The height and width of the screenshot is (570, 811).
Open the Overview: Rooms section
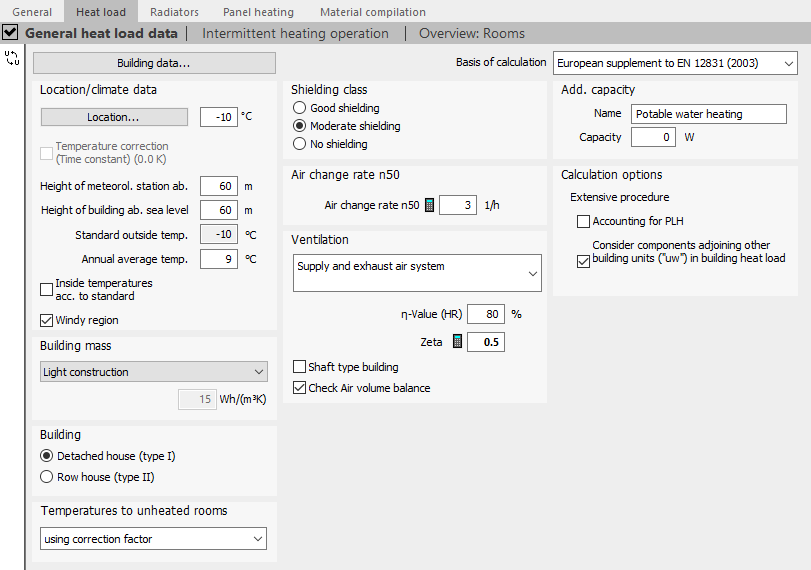coord(472,34)
